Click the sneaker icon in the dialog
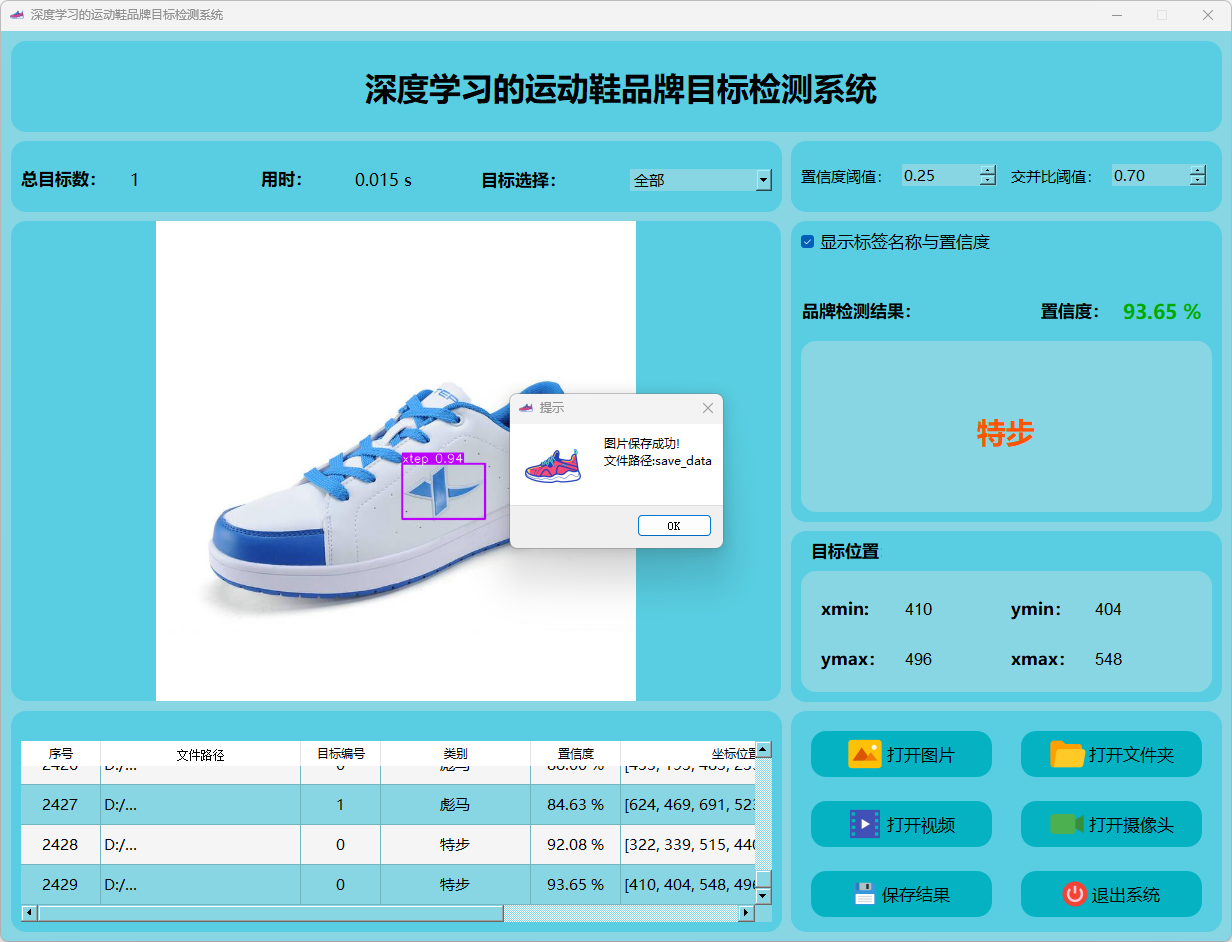1232x942 pixels. (553, 465)
